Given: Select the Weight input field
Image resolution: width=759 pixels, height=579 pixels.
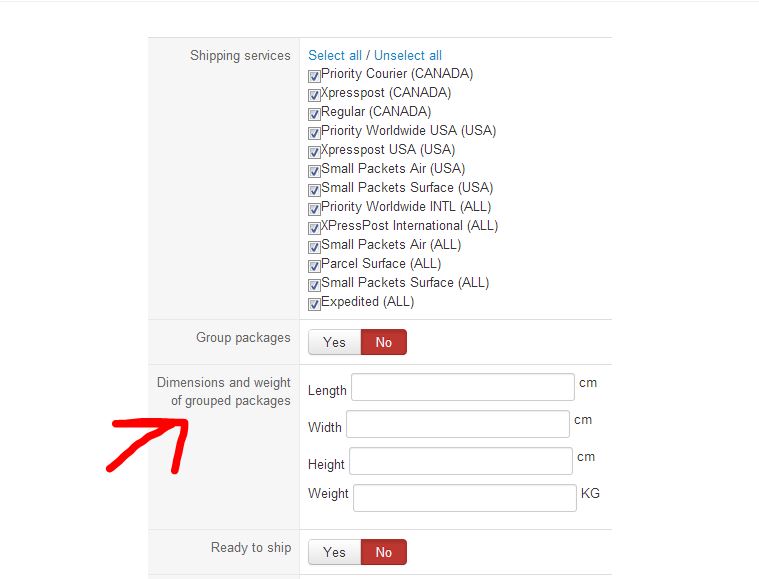Looking at the screenshot, I should (x=464, y=498).
